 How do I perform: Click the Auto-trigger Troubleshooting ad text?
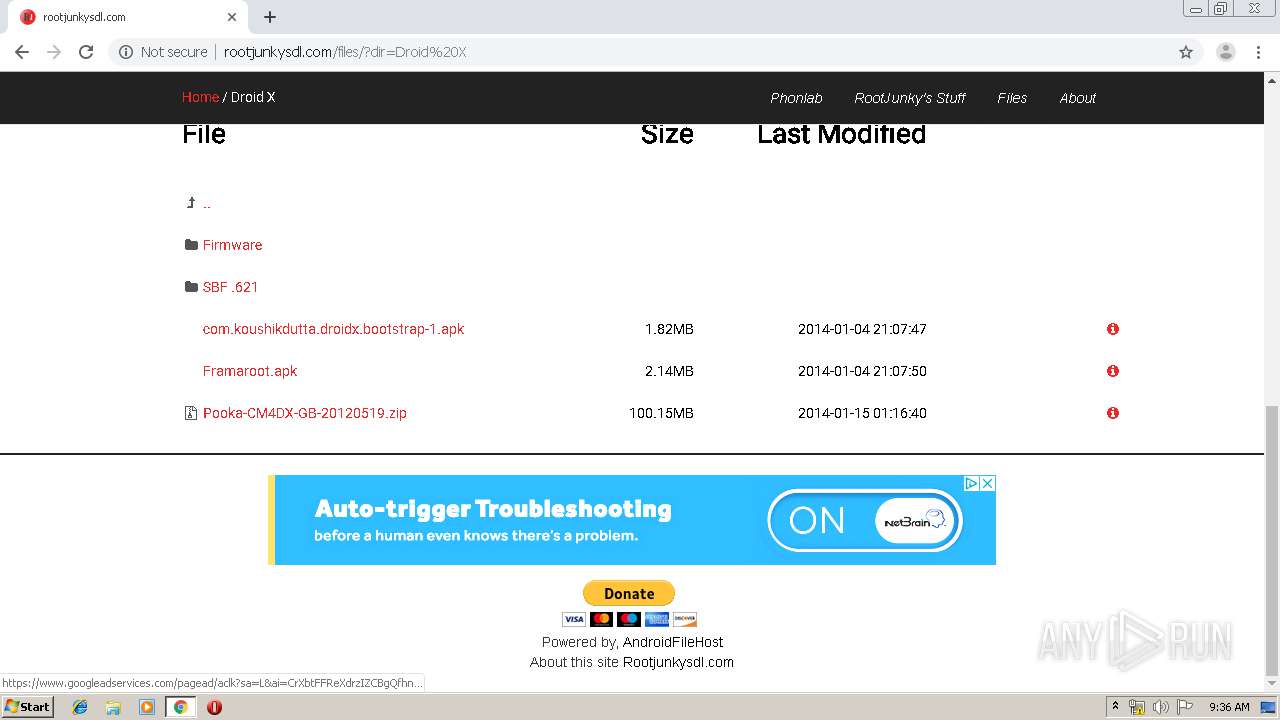coord(493,509)
